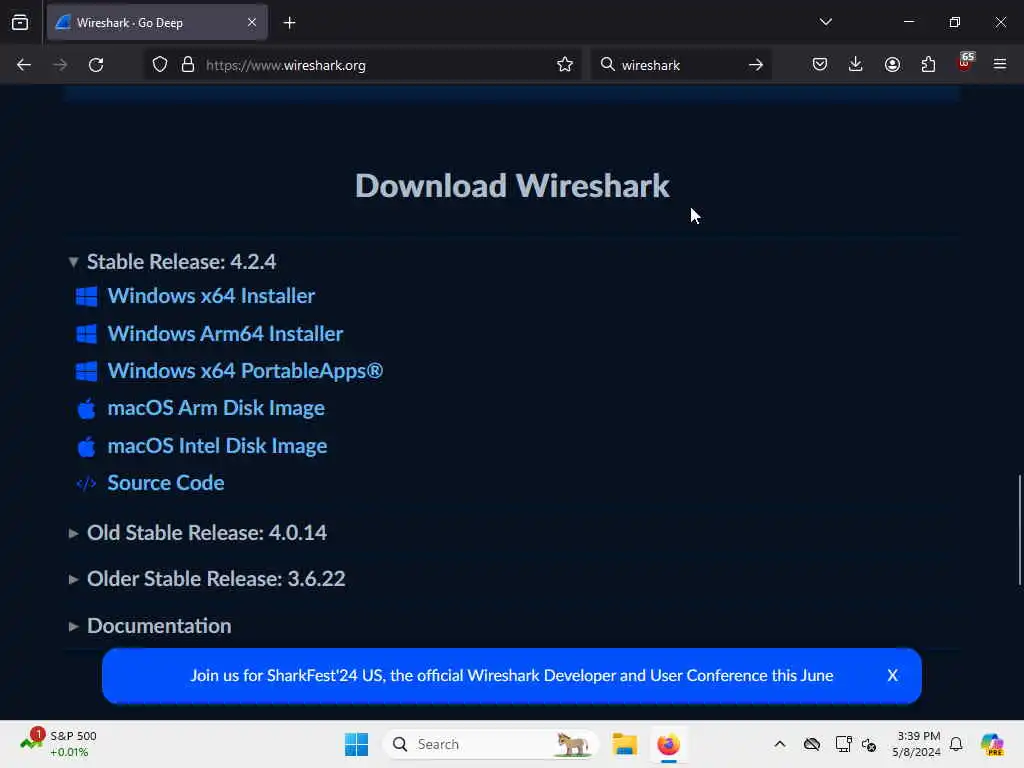Download the macOS Intel Disk Image
This screenshot has width=1024, height=768.
coord(217,446)
